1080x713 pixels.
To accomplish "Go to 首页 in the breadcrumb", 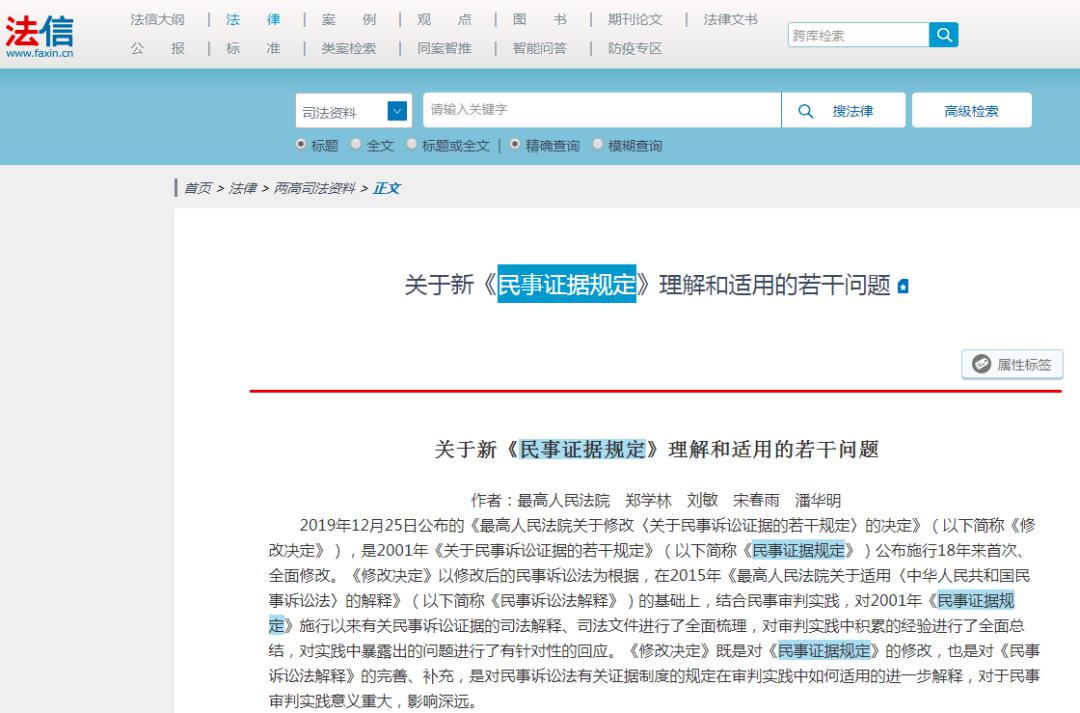I will 198,188.
